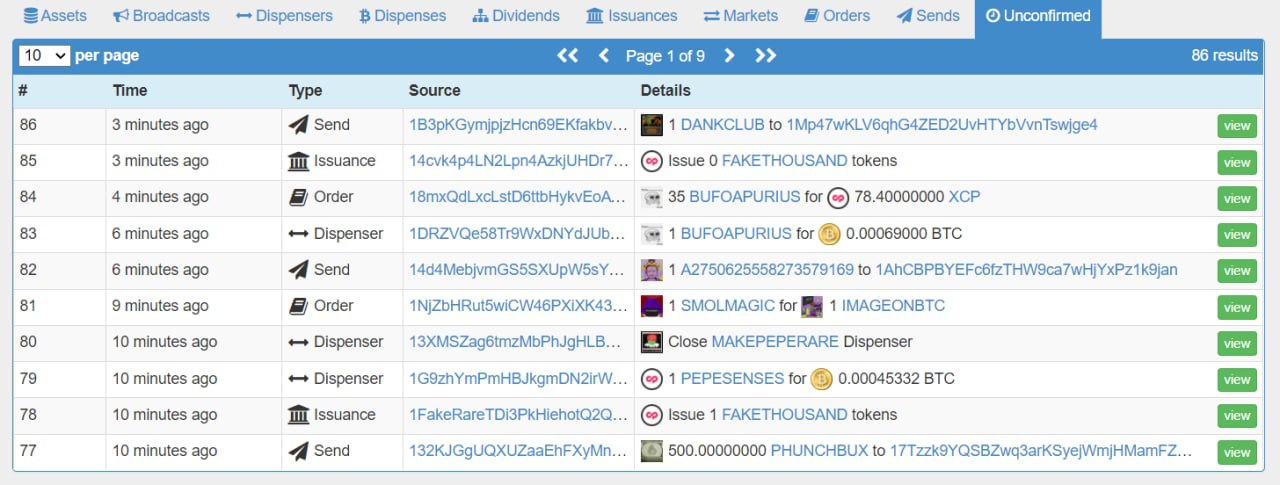Click view button for row 84

click(x=1237, y=198)
